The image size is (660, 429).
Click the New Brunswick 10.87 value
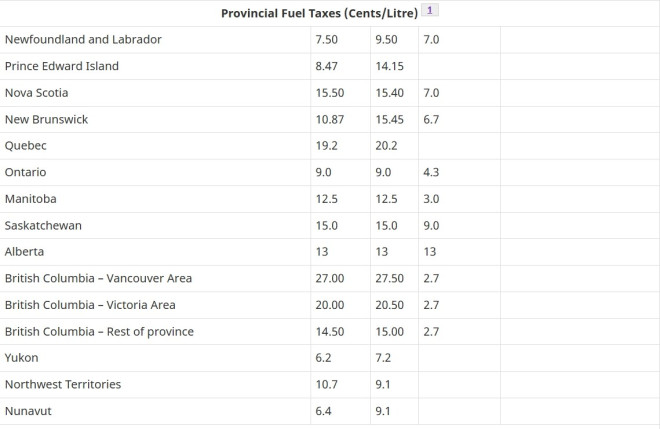[x=329, y=119]
